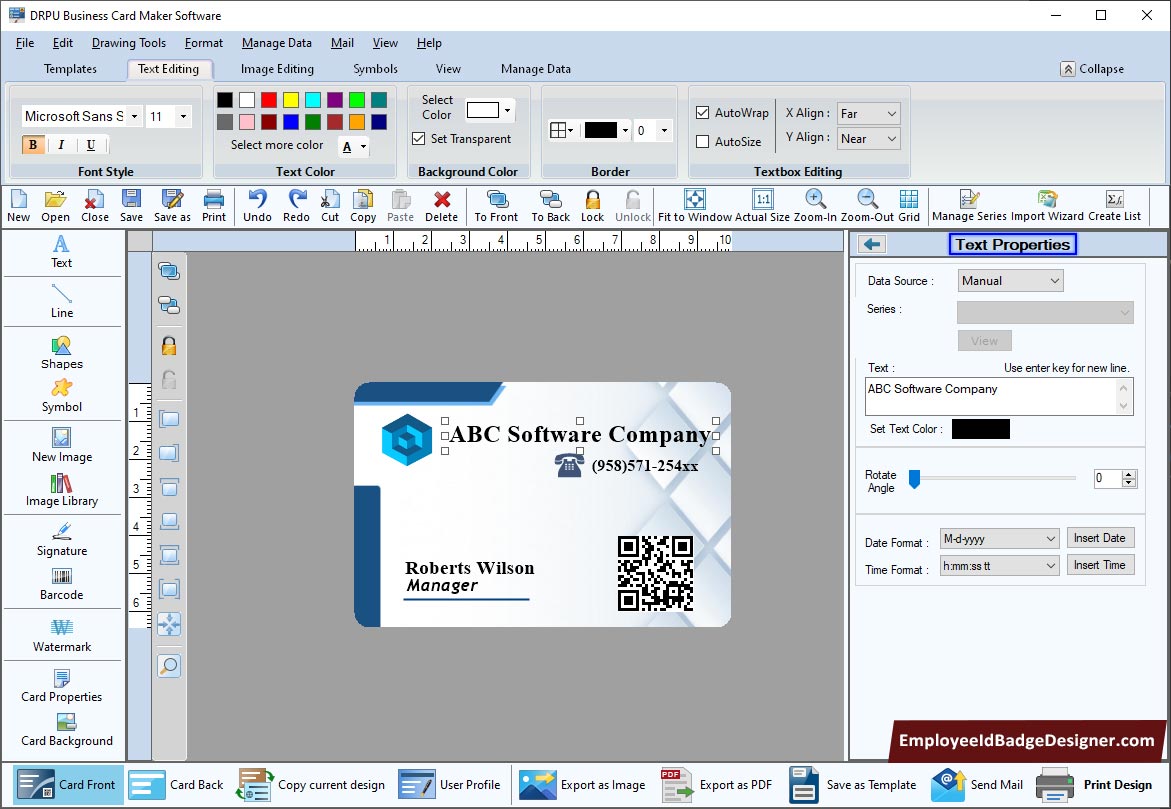The width and height of the screenshot is (1171, 809).
Task: Collapse the ribbon panel
Action: click(1092, 69)
